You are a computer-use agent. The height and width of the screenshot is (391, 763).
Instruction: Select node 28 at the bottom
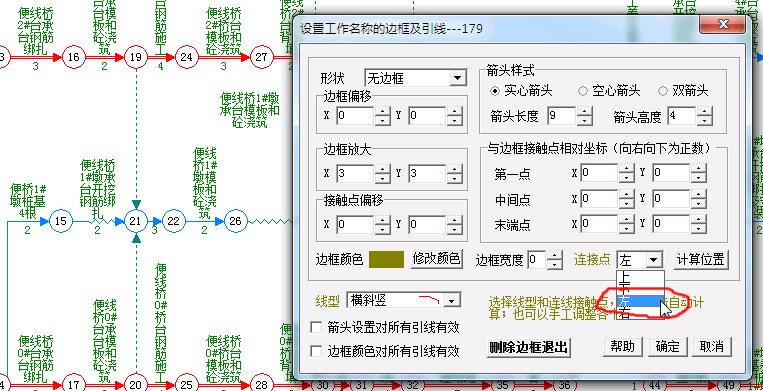coord(262,385)
